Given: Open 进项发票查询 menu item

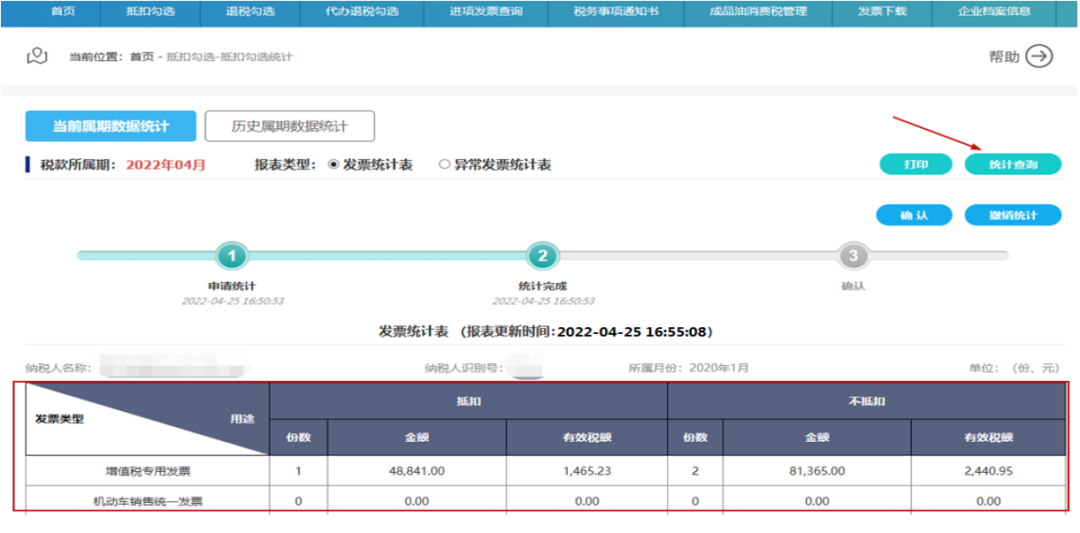Looking at the screenshot, I should [x=485, y=12].
